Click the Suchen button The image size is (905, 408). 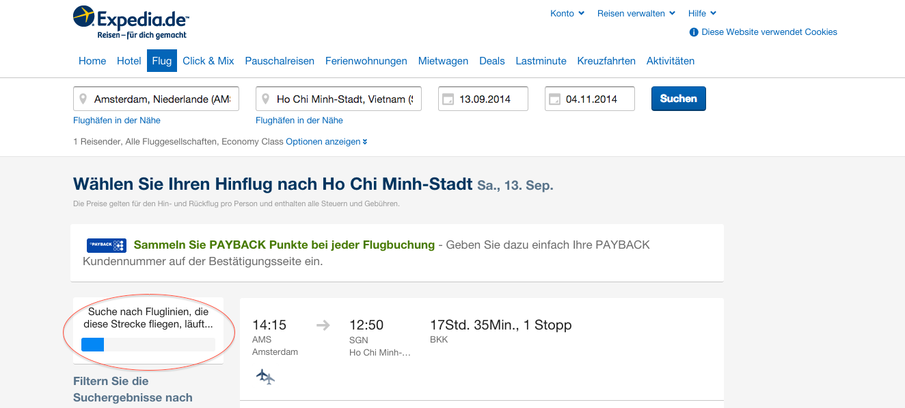(678, 99)
